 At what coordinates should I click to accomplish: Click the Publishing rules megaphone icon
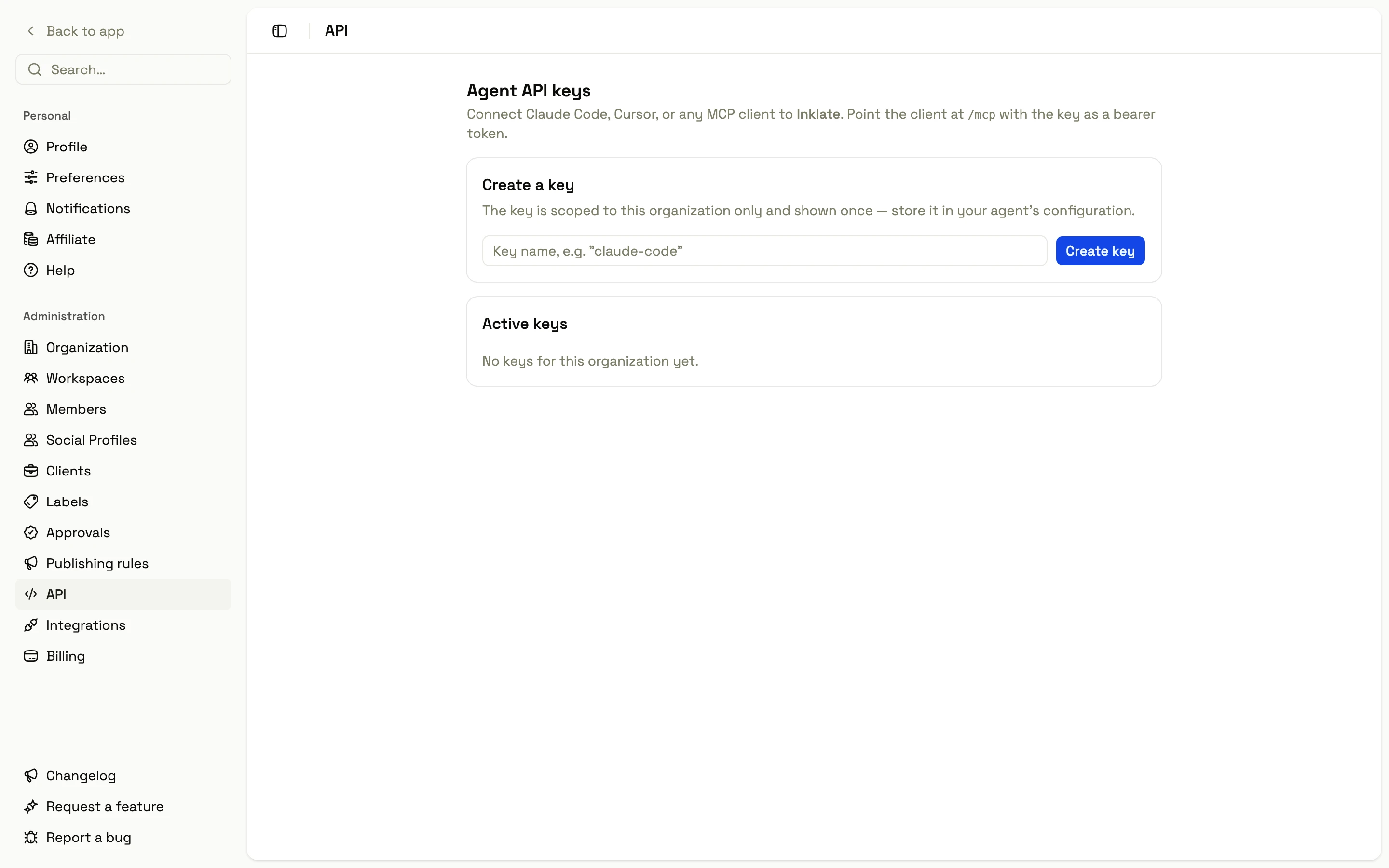pyautogui.click(x=31, y=564)
